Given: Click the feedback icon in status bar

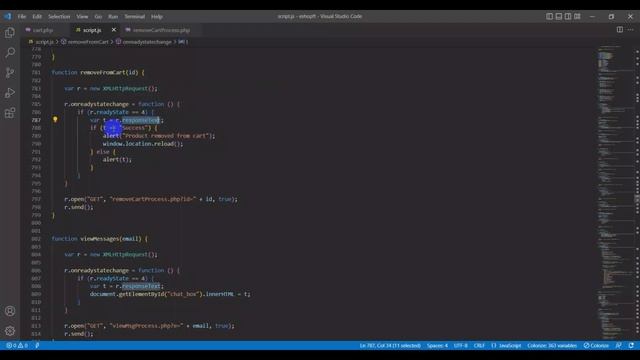Looking at the screenshot, I should point(619,345).
